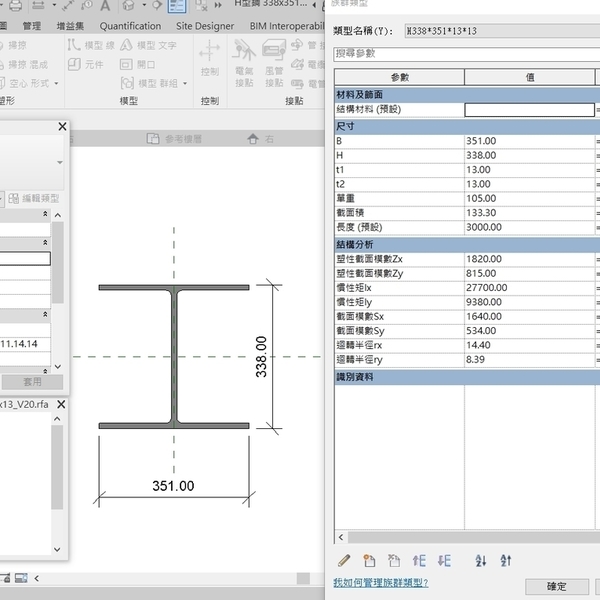Sort parameters in descending order

[505, 561]
